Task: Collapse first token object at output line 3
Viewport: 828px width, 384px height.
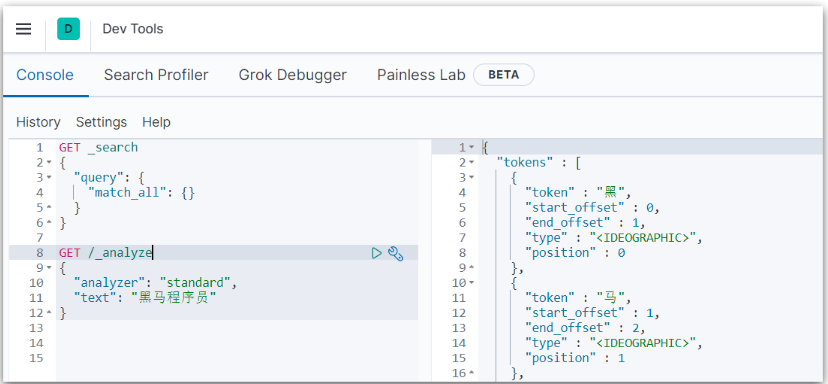Action: 472,177
